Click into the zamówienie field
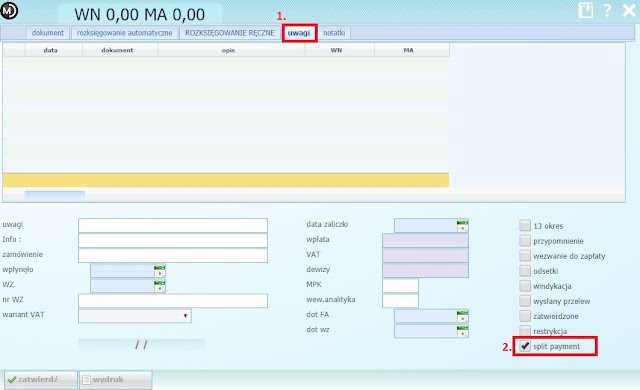The height and width of the screenshot is (390, 640). tap(173, 256)
